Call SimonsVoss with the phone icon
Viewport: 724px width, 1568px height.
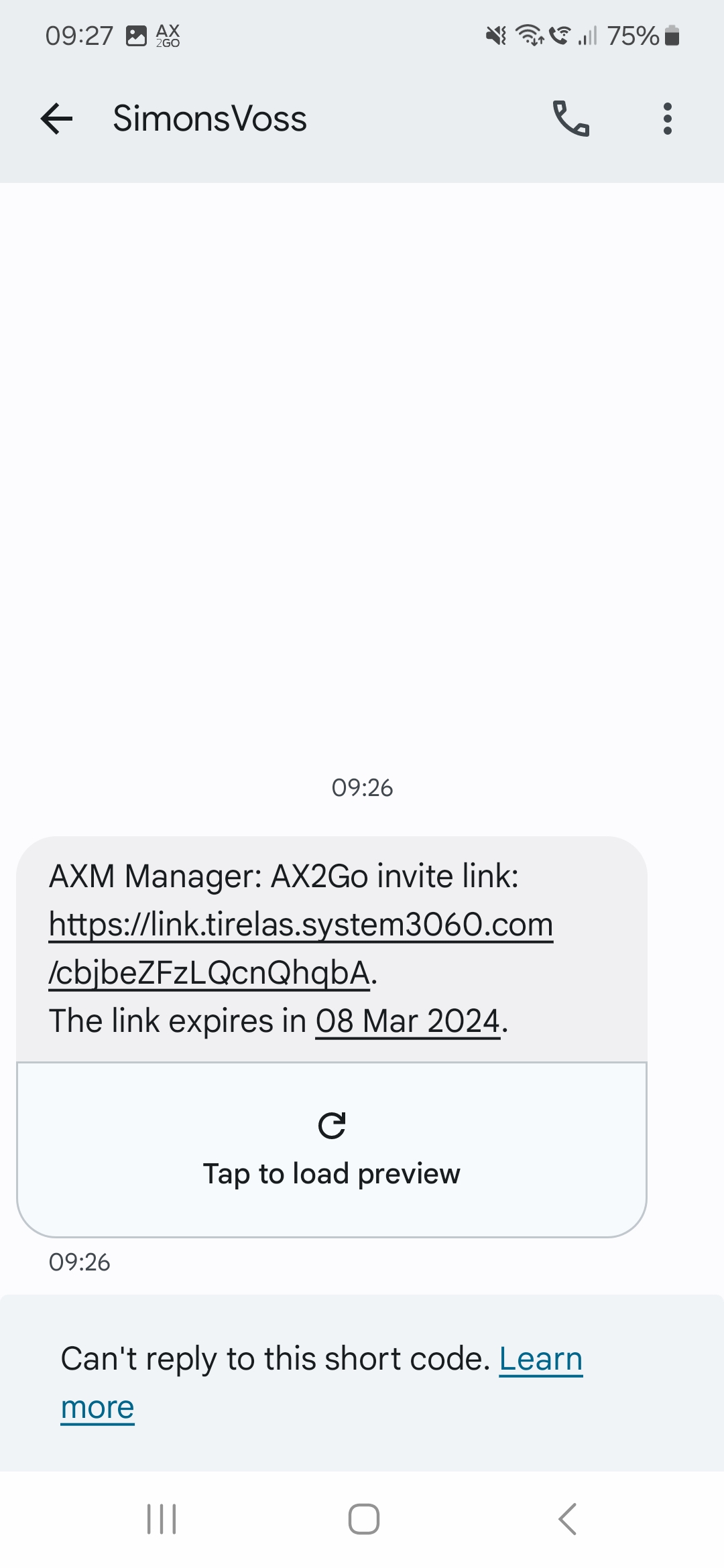(x=570, y=119)
